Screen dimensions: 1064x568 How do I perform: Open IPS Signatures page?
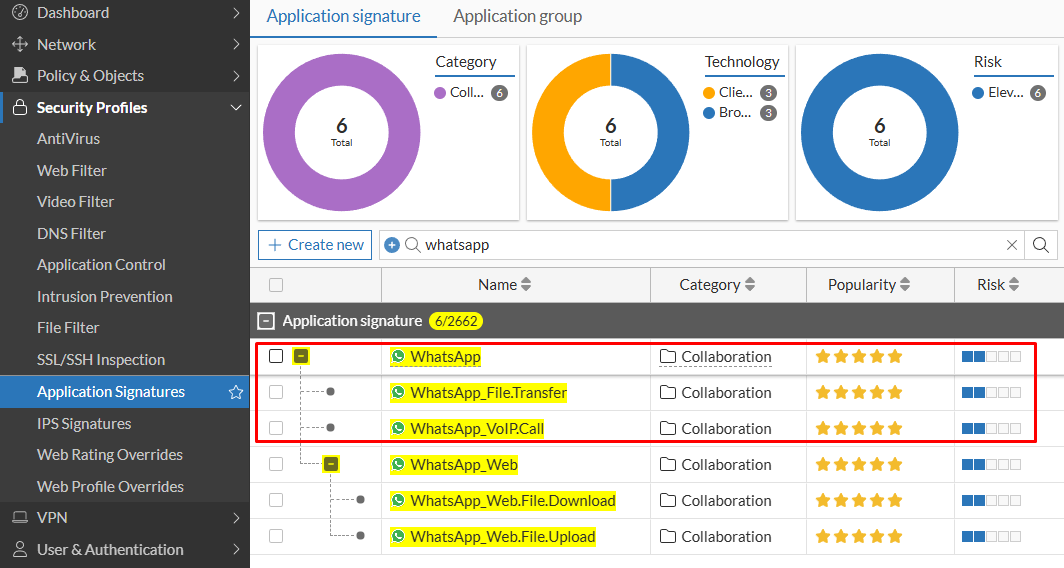coord(84,423)
